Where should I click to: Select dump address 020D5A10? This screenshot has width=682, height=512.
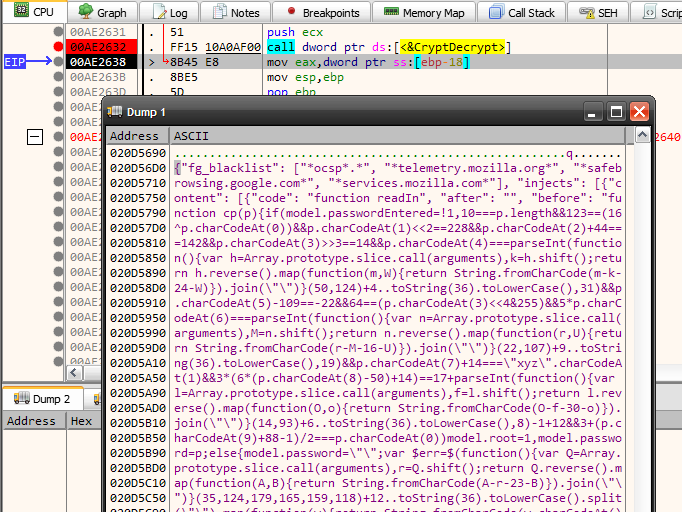pos(138,363)
